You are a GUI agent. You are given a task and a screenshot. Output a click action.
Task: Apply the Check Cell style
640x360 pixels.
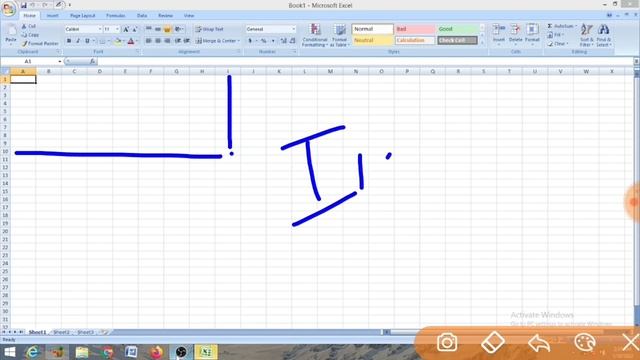(x=458, y=40)
